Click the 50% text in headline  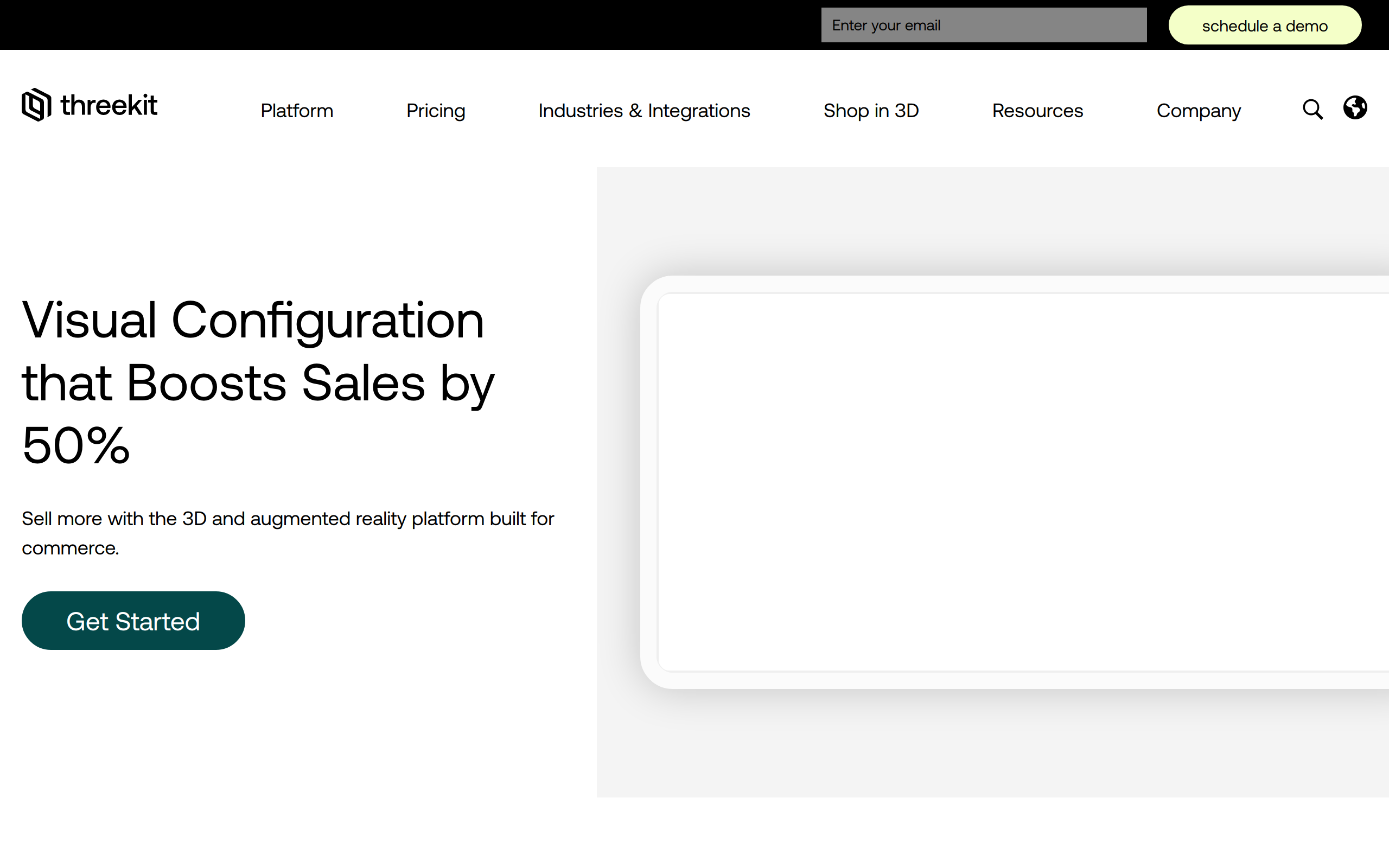click(76, 445)
